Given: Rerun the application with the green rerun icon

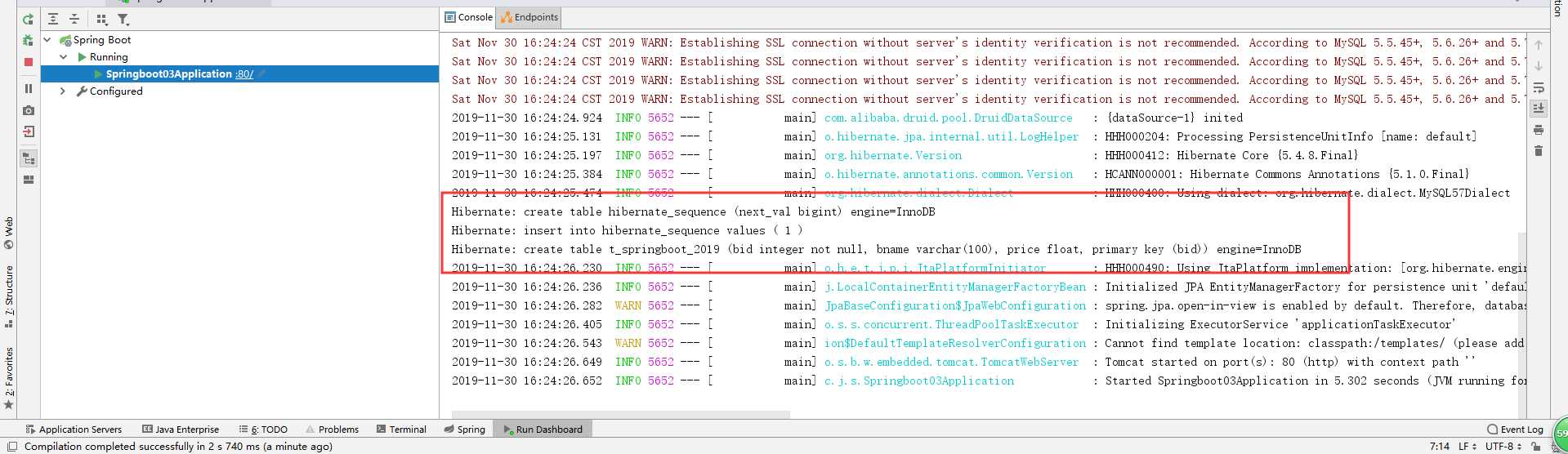Looking at the screenshot, I should 29,20.
